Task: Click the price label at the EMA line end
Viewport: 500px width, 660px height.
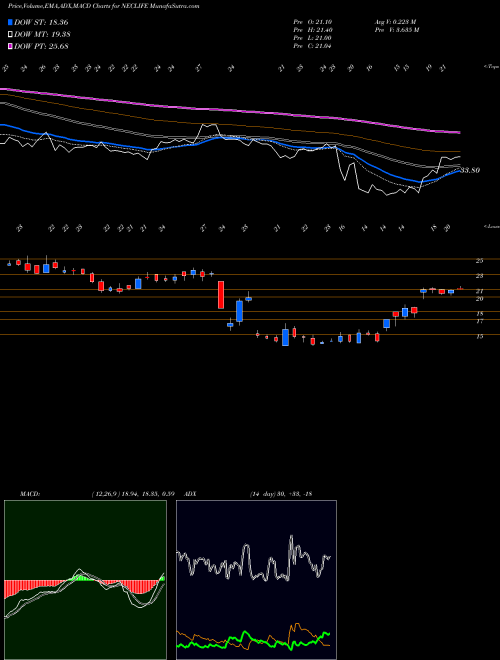Action: pos(470,170)
